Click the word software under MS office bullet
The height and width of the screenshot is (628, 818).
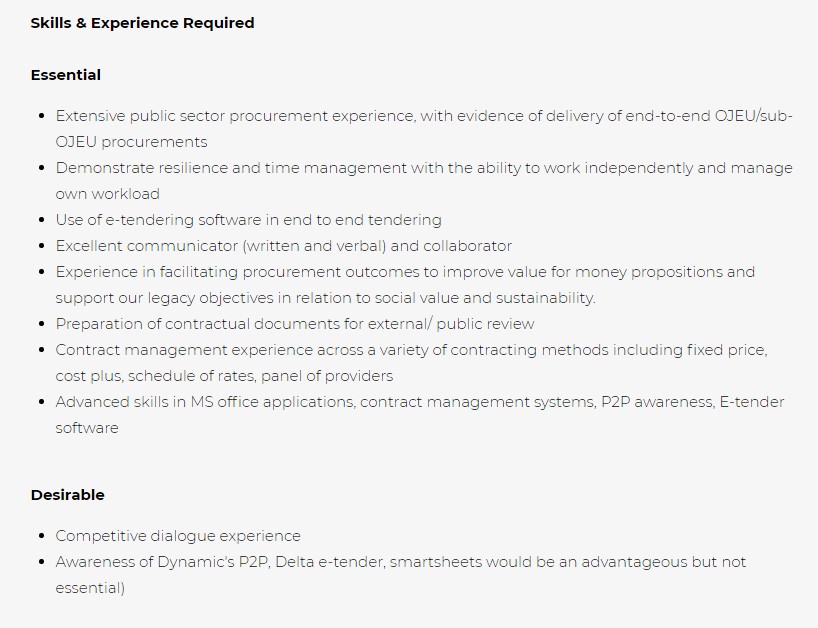[87, 428]
